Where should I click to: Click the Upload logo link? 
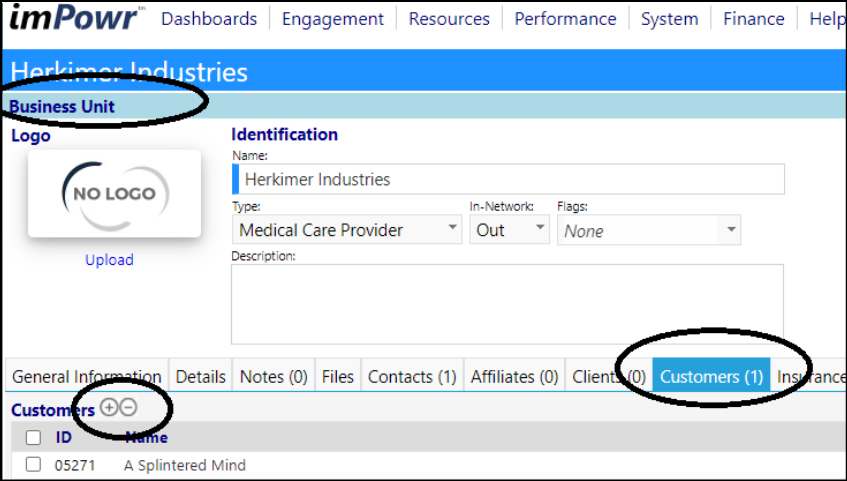(110, 259)
